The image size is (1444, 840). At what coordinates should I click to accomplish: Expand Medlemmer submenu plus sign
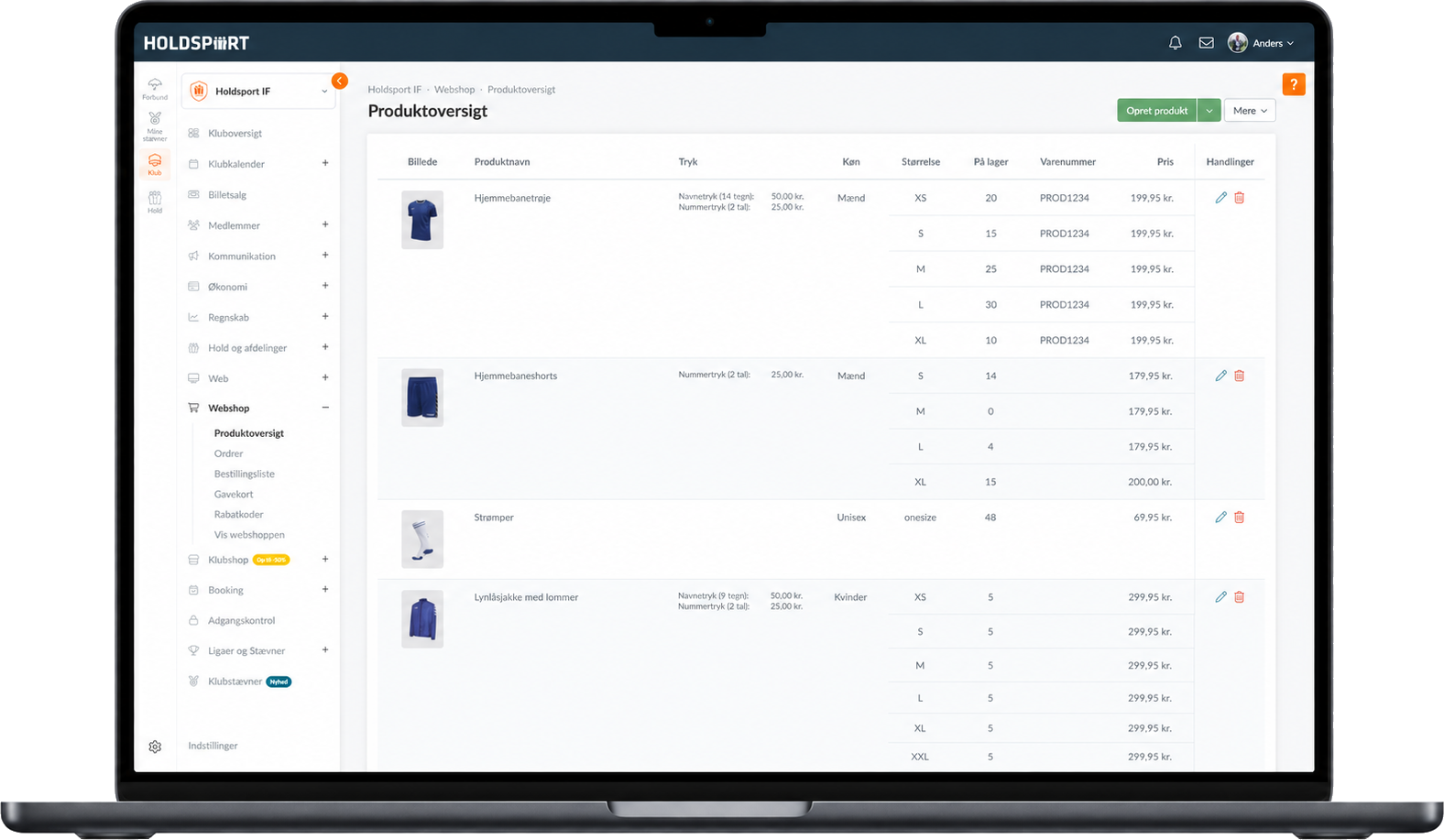pyautogui.click(x=325, y=224)
